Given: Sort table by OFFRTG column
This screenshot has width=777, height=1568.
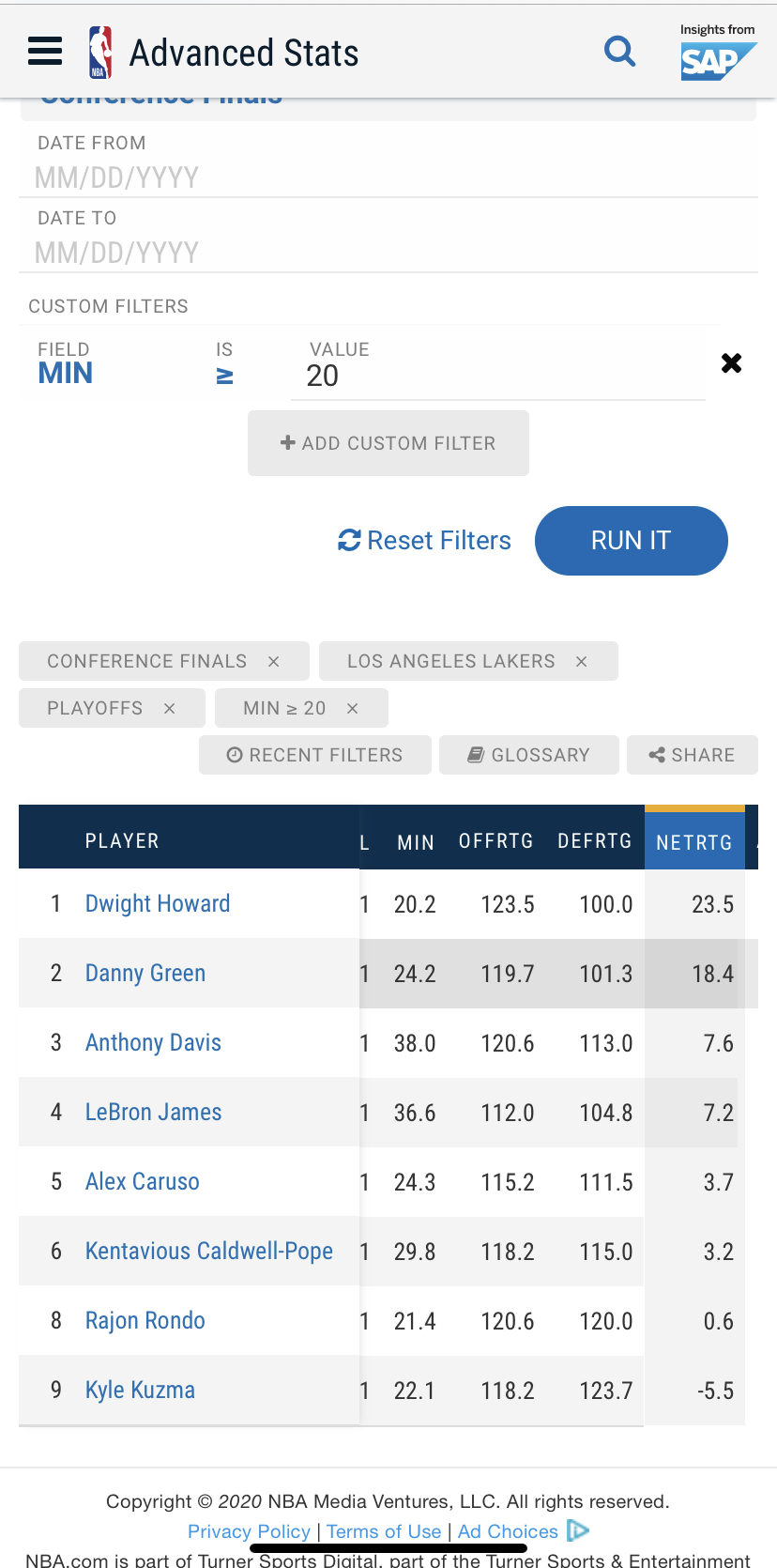Looking at the screenshot, I should 495,841.
